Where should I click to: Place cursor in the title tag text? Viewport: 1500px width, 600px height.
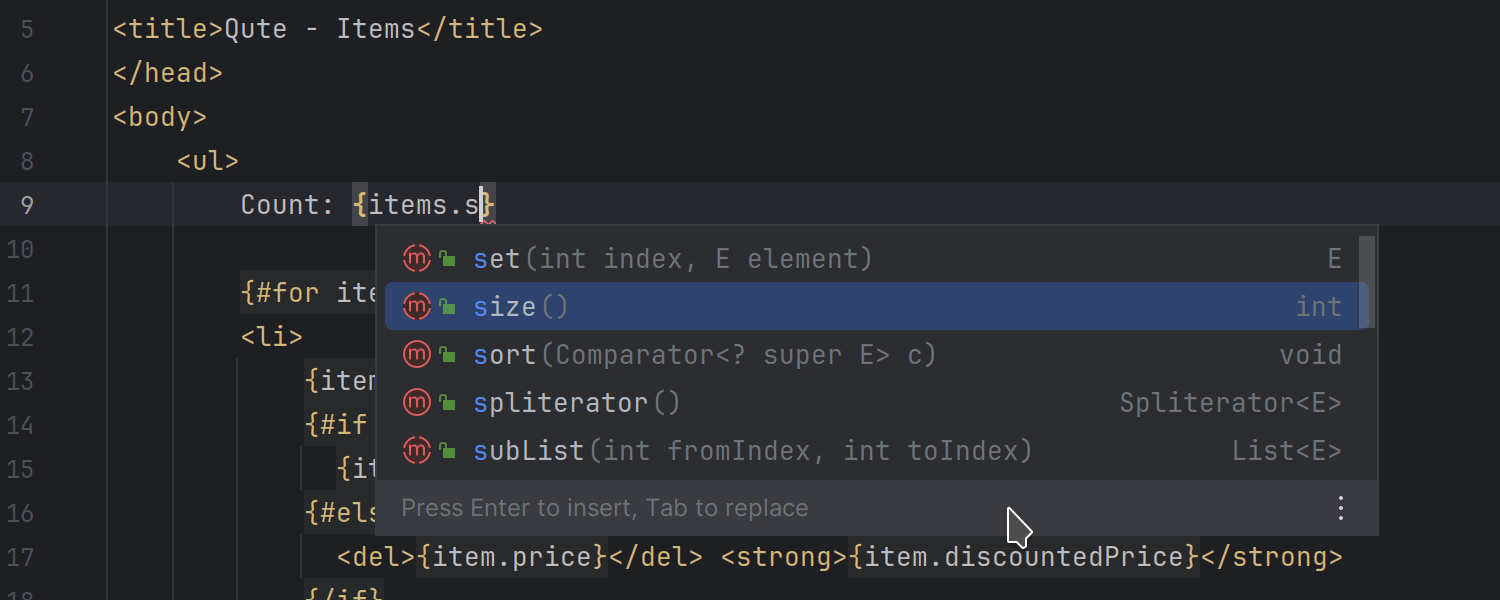(x=318, y=29)
